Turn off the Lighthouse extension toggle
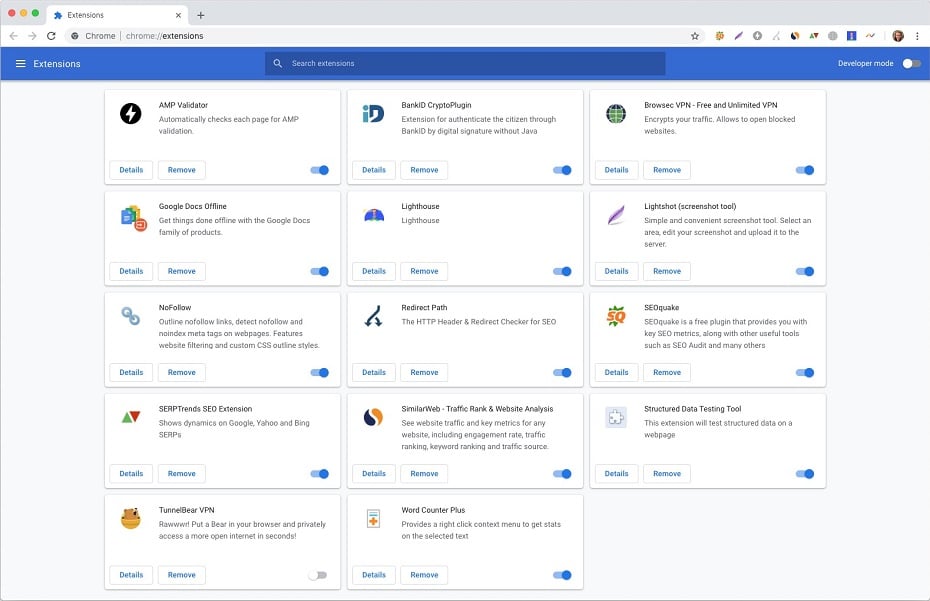 pos(562,272)
